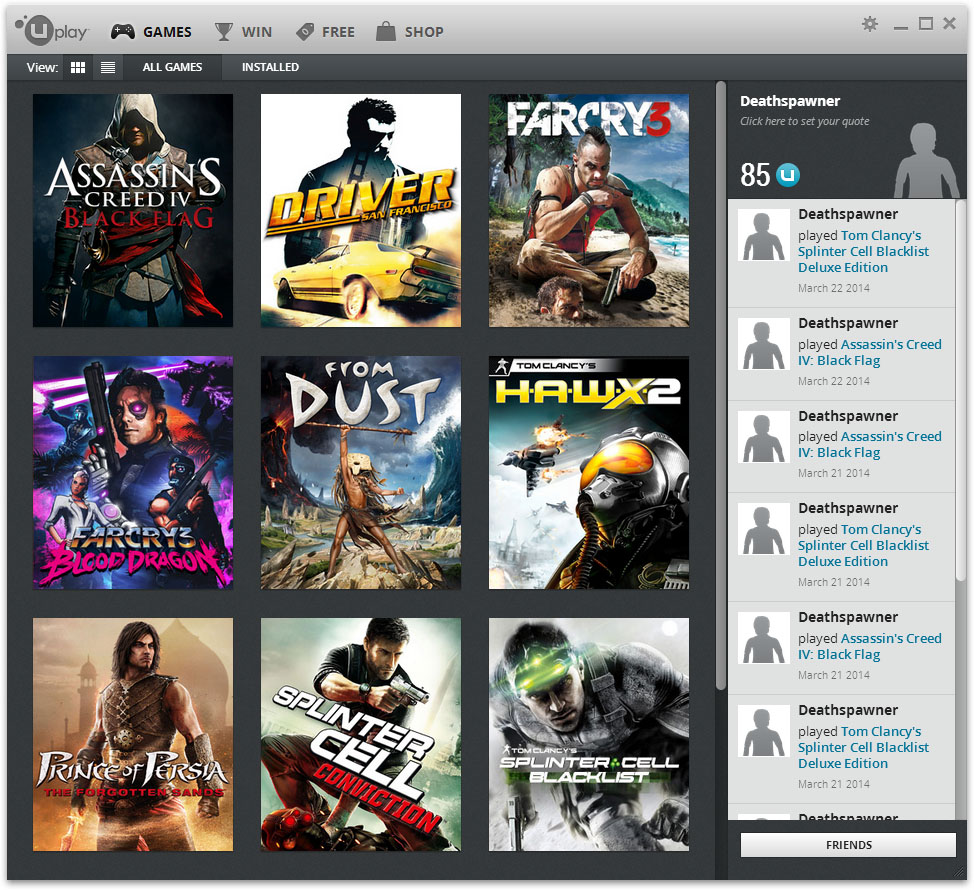This screenshot has width=974, height=890.
Task: Open the Win rewards menu
Action: pos(243,32)
